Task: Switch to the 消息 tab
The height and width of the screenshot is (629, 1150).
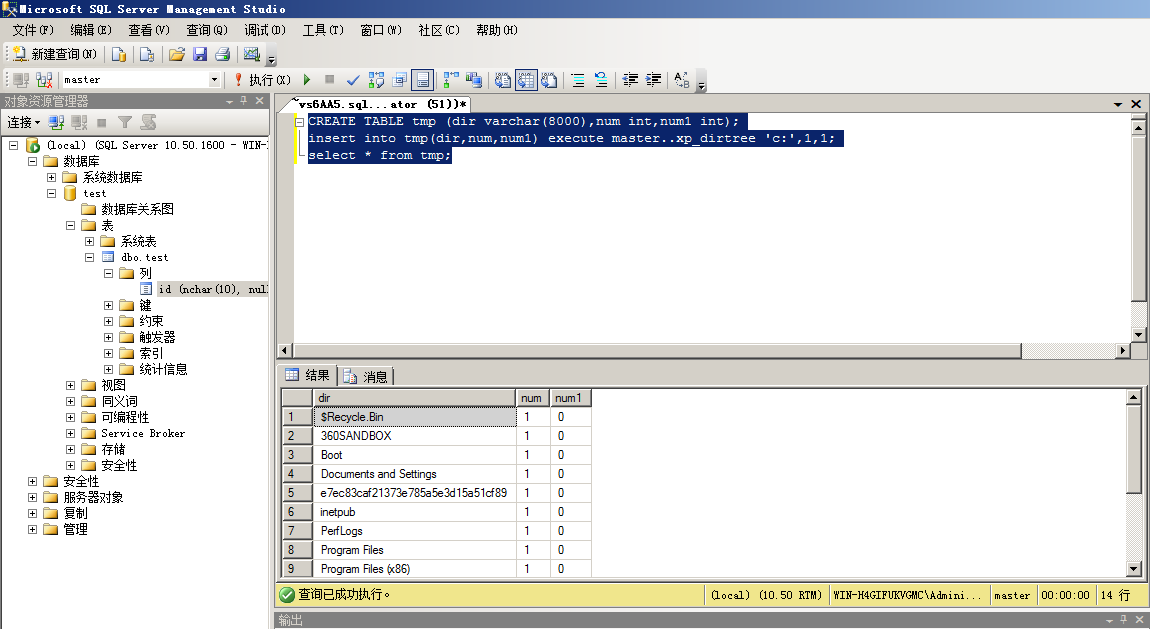Action: point(366,377)
